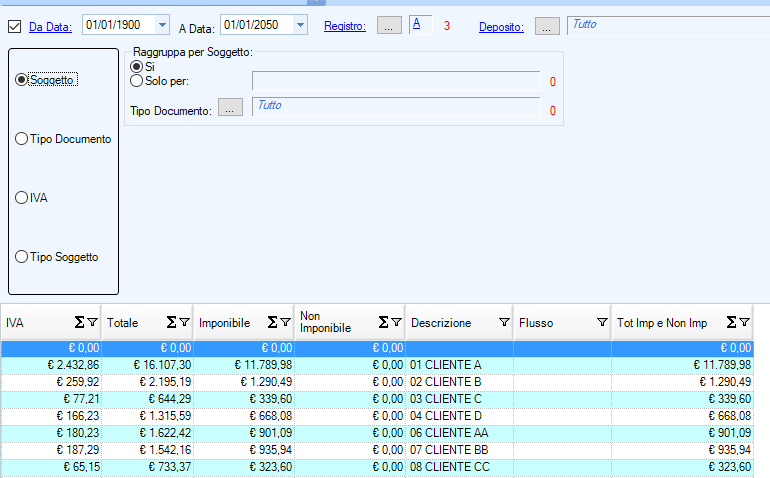Screen dimensions: 770x478
Task: Open the Deposito browse ellipsis button
Action: pos(547,27)
